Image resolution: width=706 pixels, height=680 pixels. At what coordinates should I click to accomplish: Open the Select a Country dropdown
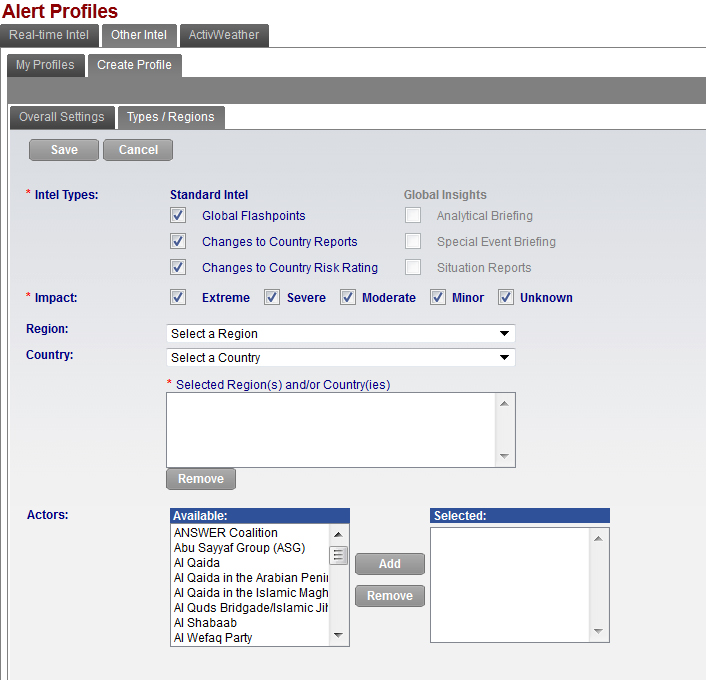(x=340, y=358)
